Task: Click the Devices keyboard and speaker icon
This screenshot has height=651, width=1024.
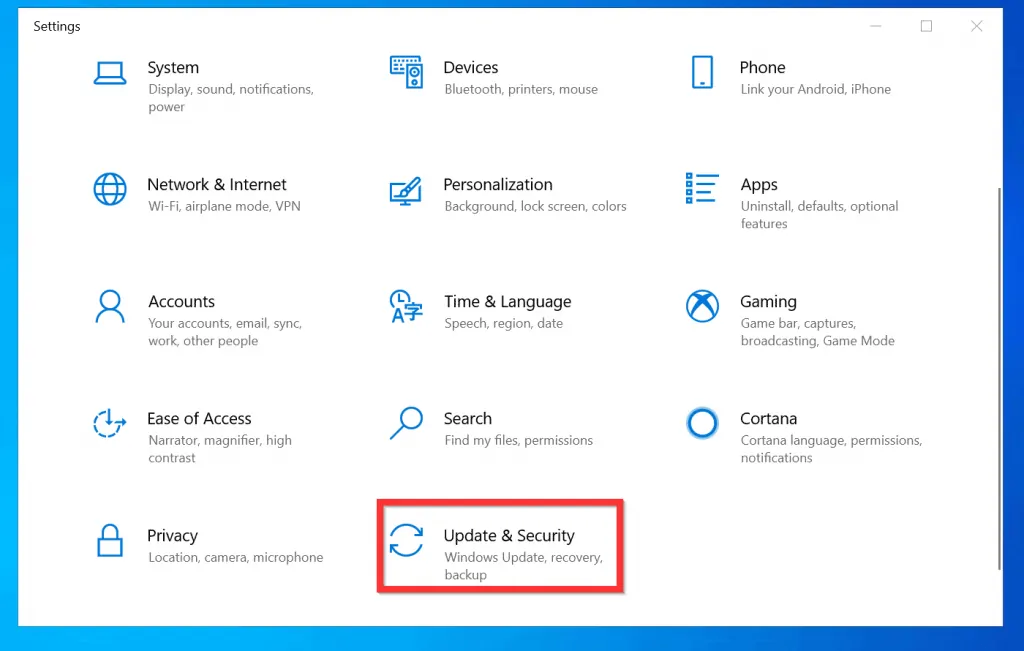Action: pyautogui.click(x=406, y=72)
